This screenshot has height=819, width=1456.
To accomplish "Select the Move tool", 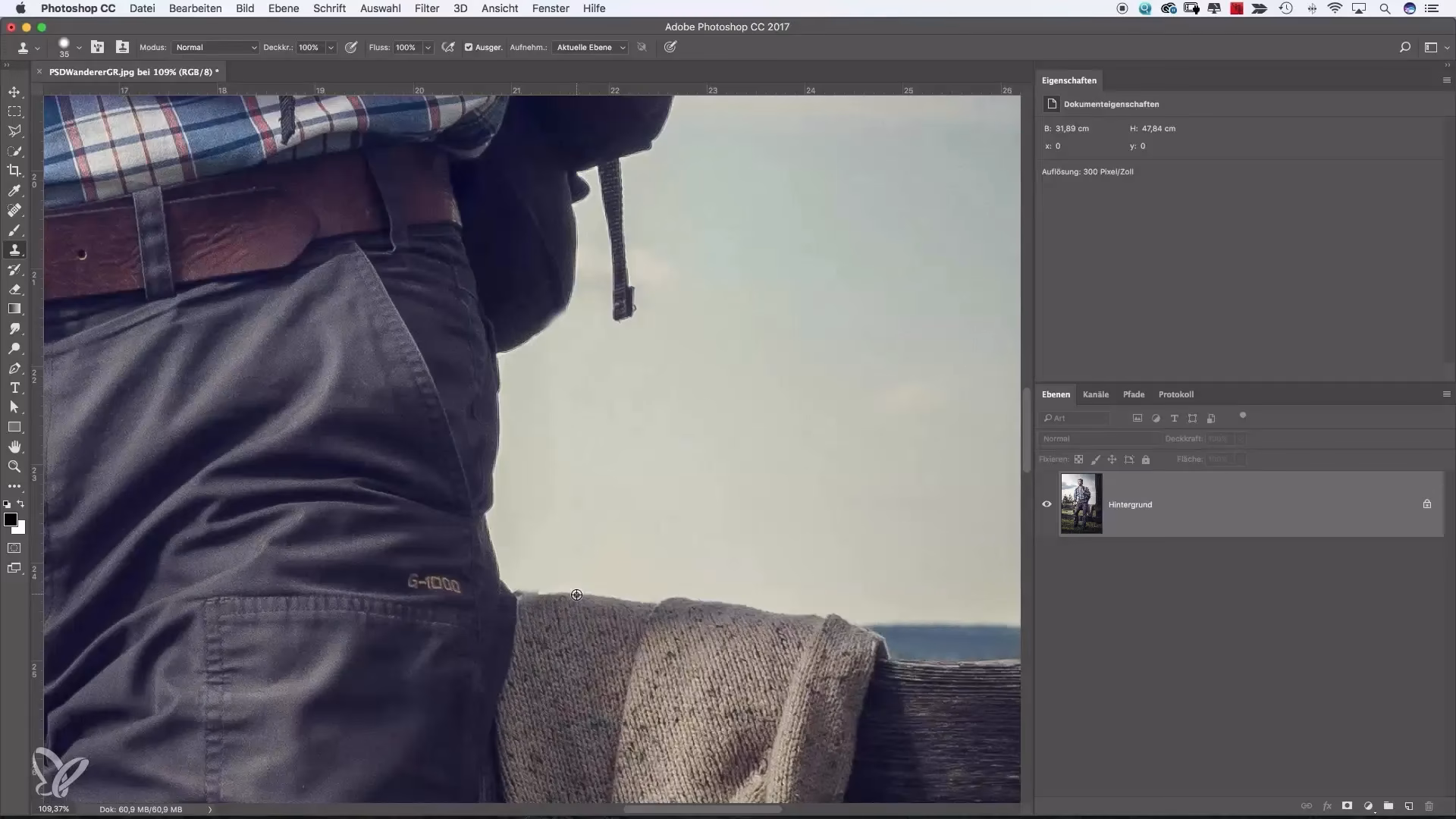I will tap(14, 92).
